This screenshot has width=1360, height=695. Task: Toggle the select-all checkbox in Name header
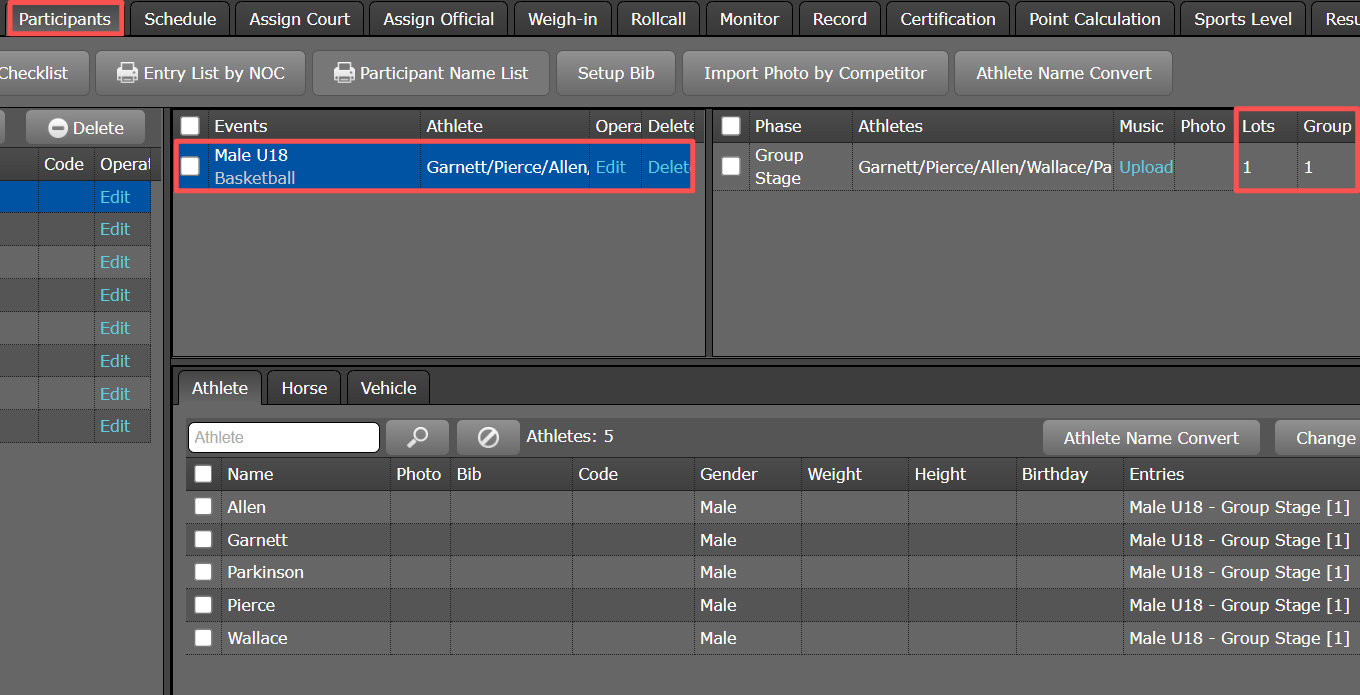click(203, 474)
